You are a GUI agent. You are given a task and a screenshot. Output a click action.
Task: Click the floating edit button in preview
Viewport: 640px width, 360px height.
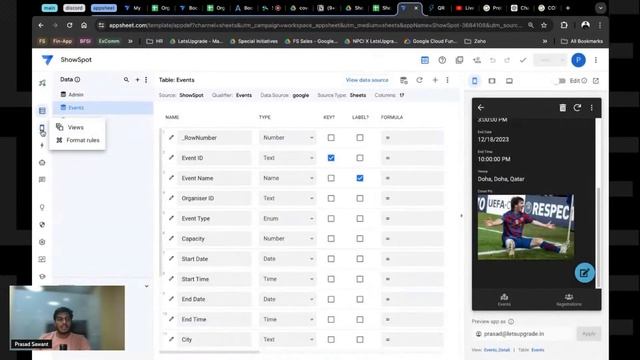pyautogui.click(x=584, y=273)
